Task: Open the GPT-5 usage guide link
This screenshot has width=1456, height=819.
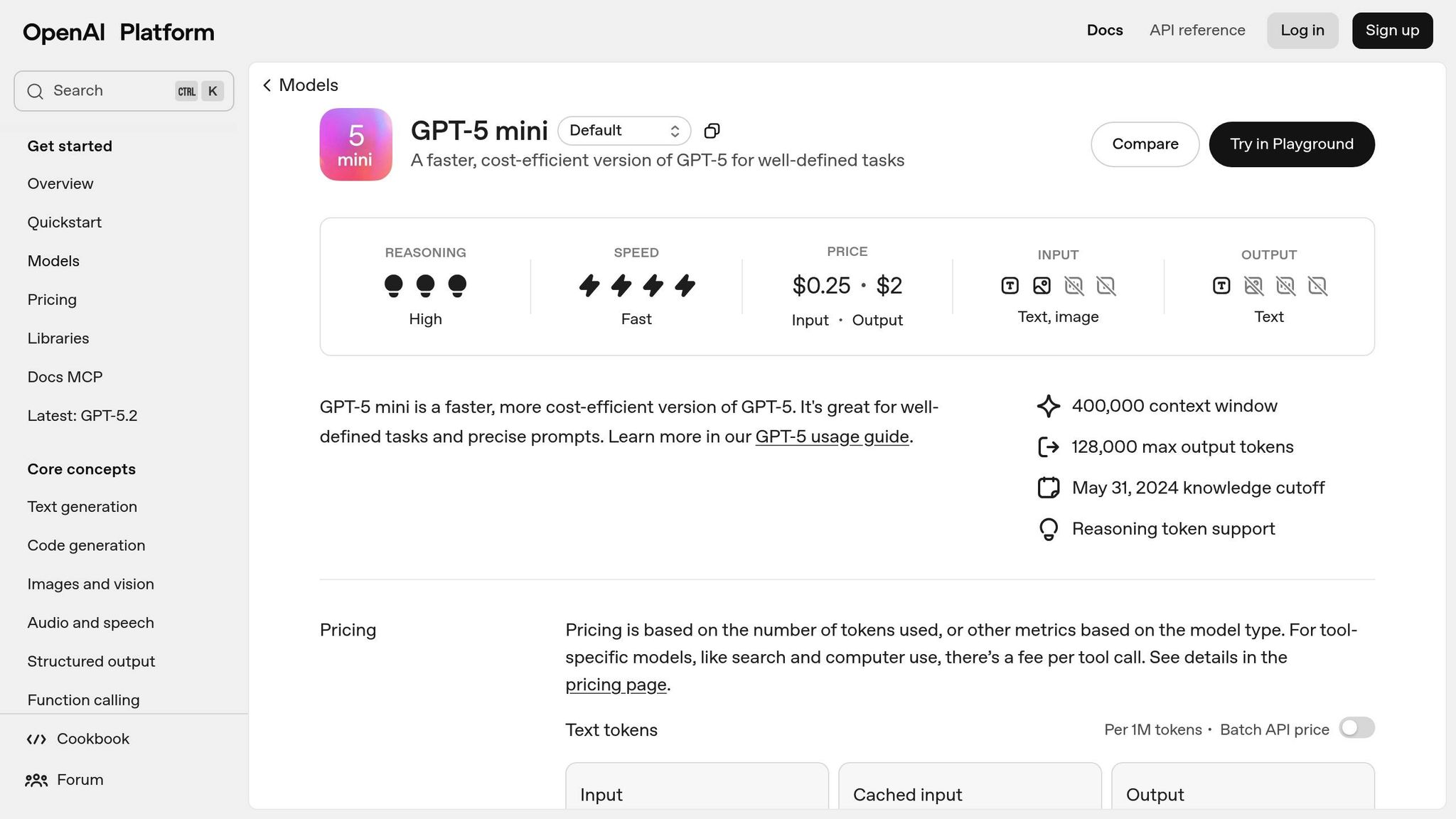Action: click(x=832, y=437)
